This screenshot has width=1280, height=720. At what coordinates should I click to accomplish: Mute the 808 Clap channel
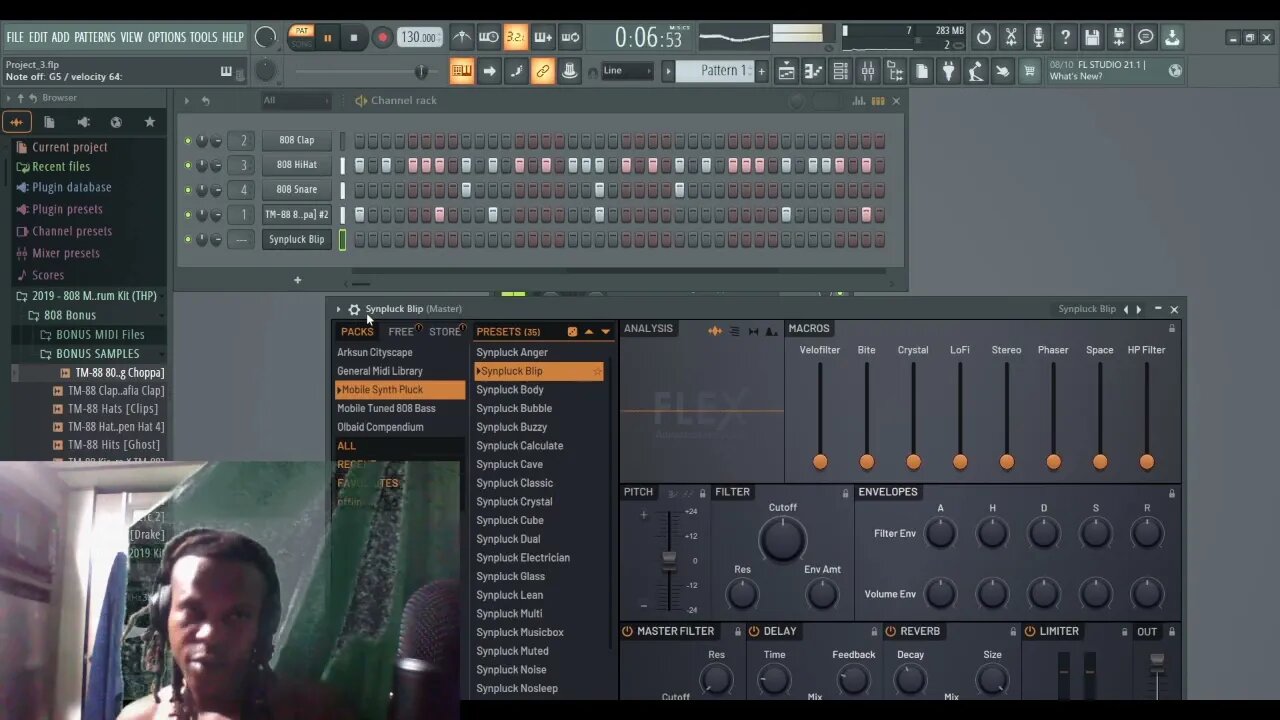tap(187, 141)
